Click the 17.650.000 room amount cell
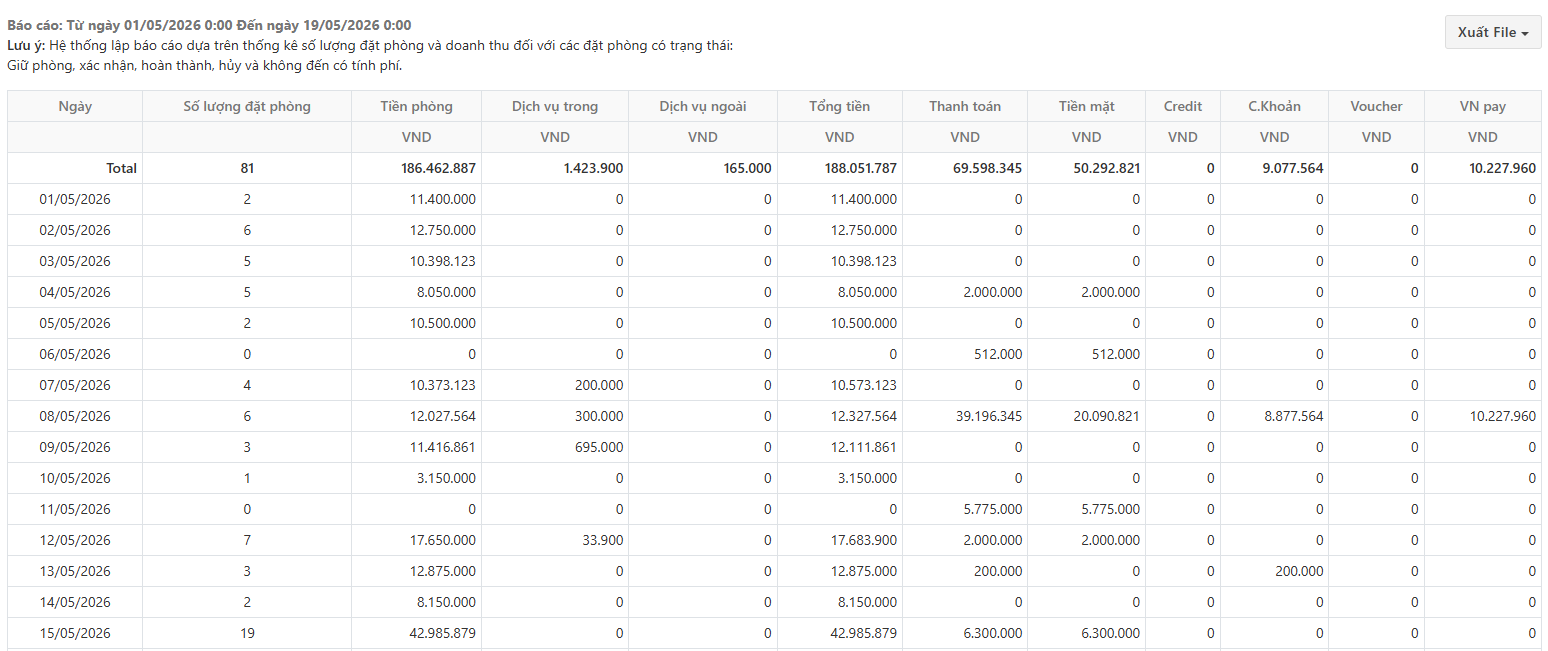Image resolution: width=1548 pixels, height=651 pixels. coord(416,540)
